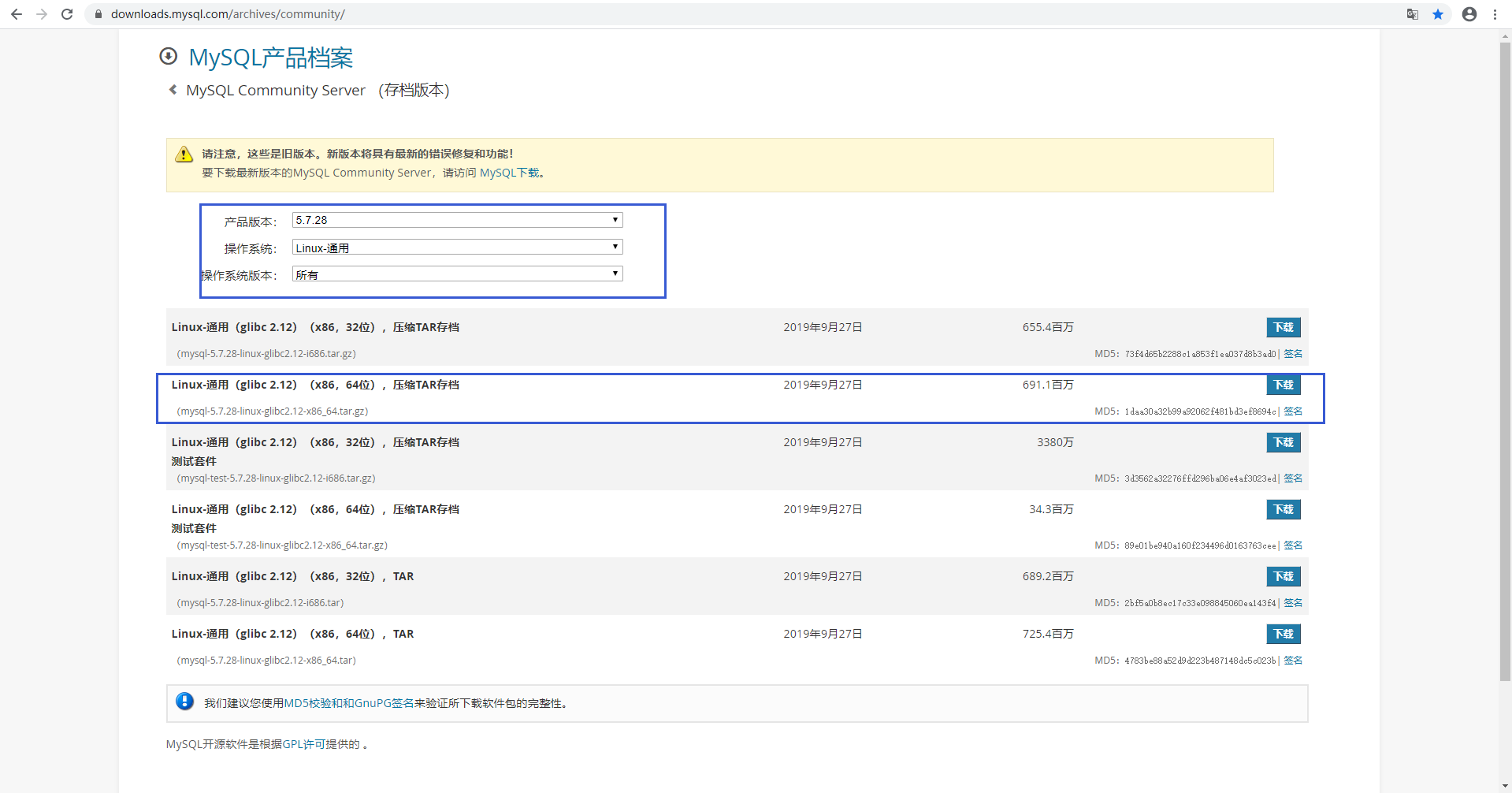The width and height of the screenshot is (1512, 793).
Task: Open Chrome three-dot menu
Action: pos(1495,14)
